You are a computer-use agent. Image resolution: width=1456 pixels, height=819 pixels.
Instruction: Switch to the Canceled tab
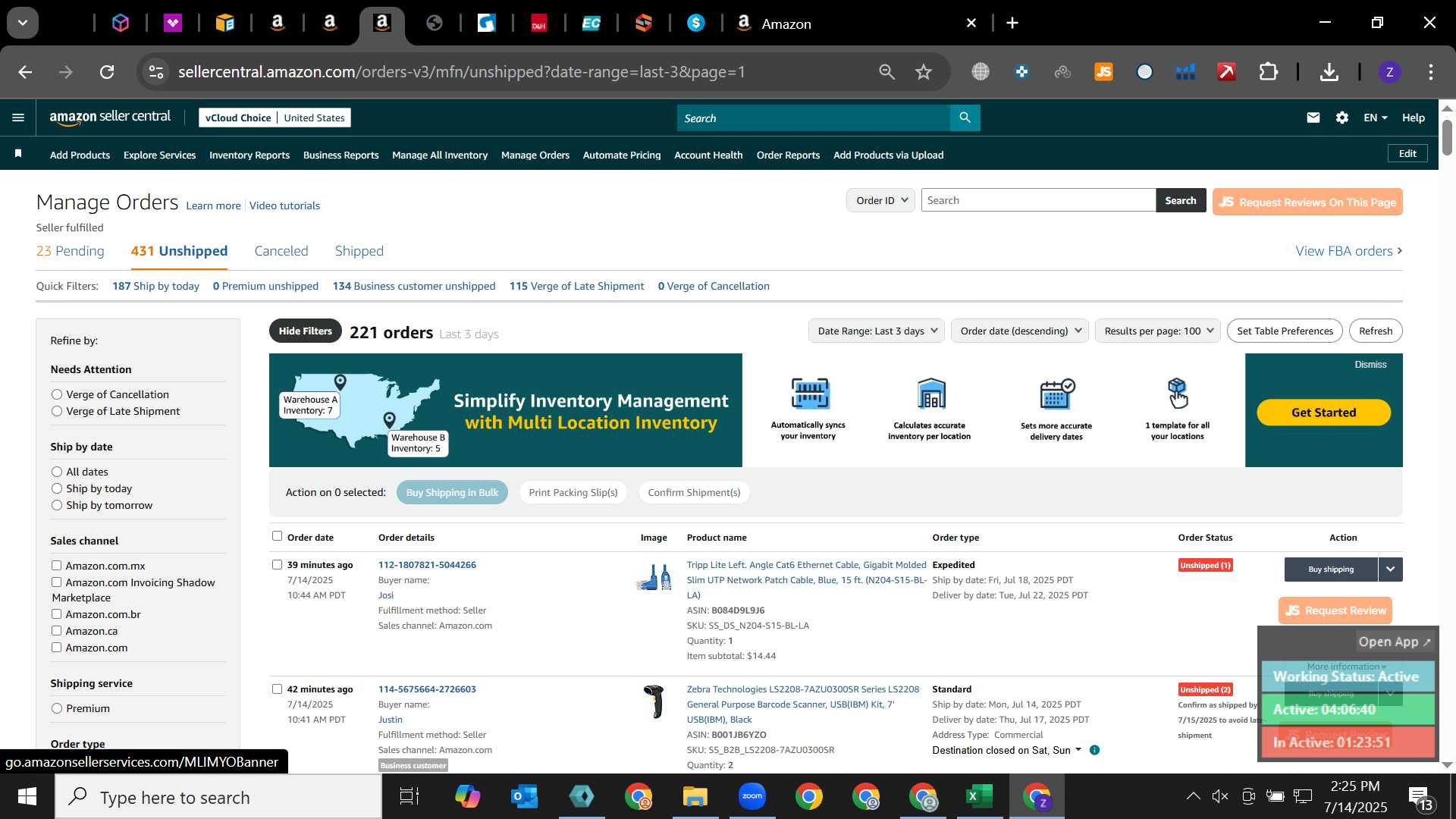pos(281,251)
